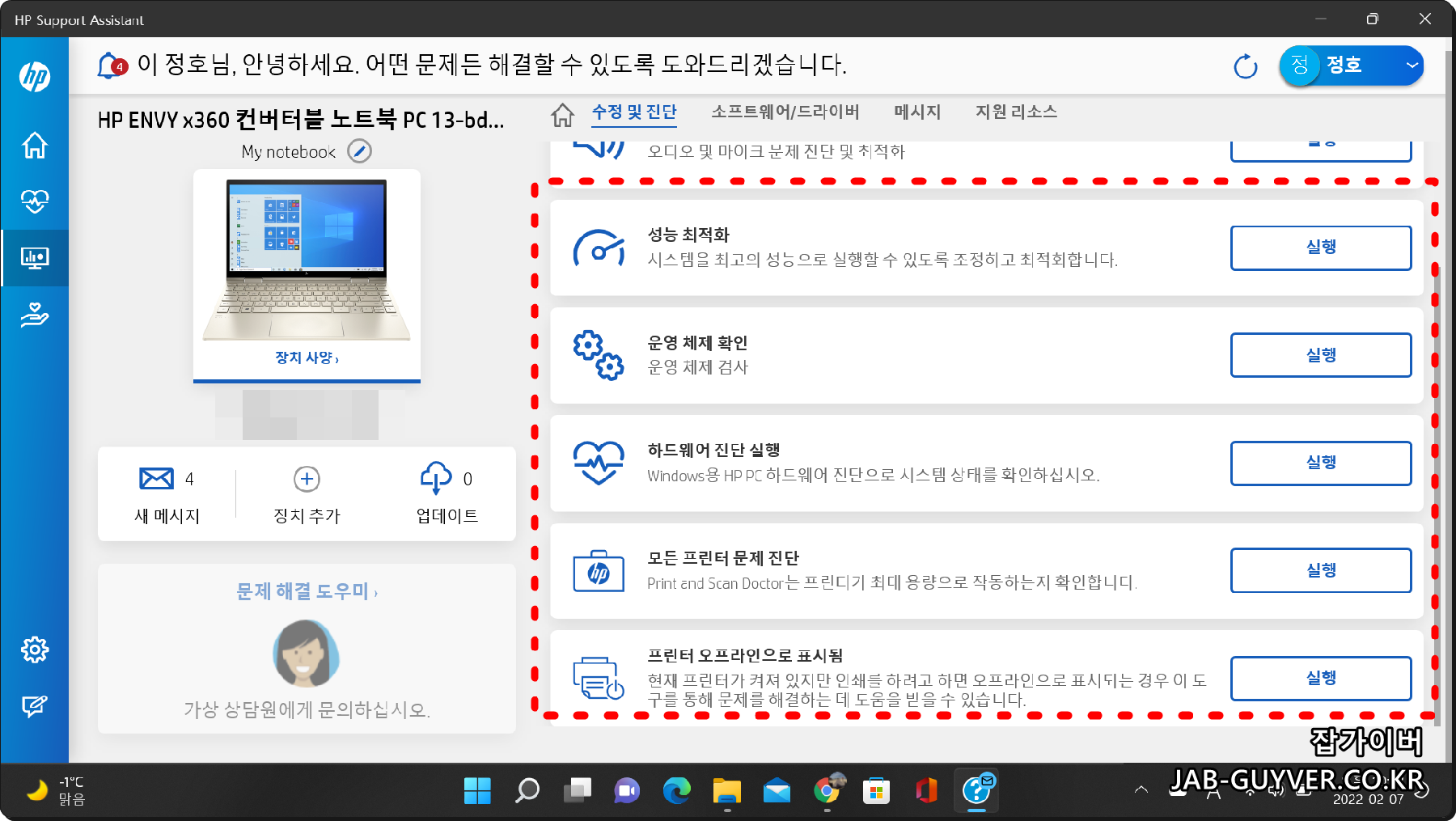Click the HP ENVY laptop image
The image size is (1456, 821).
click(307, 260)
